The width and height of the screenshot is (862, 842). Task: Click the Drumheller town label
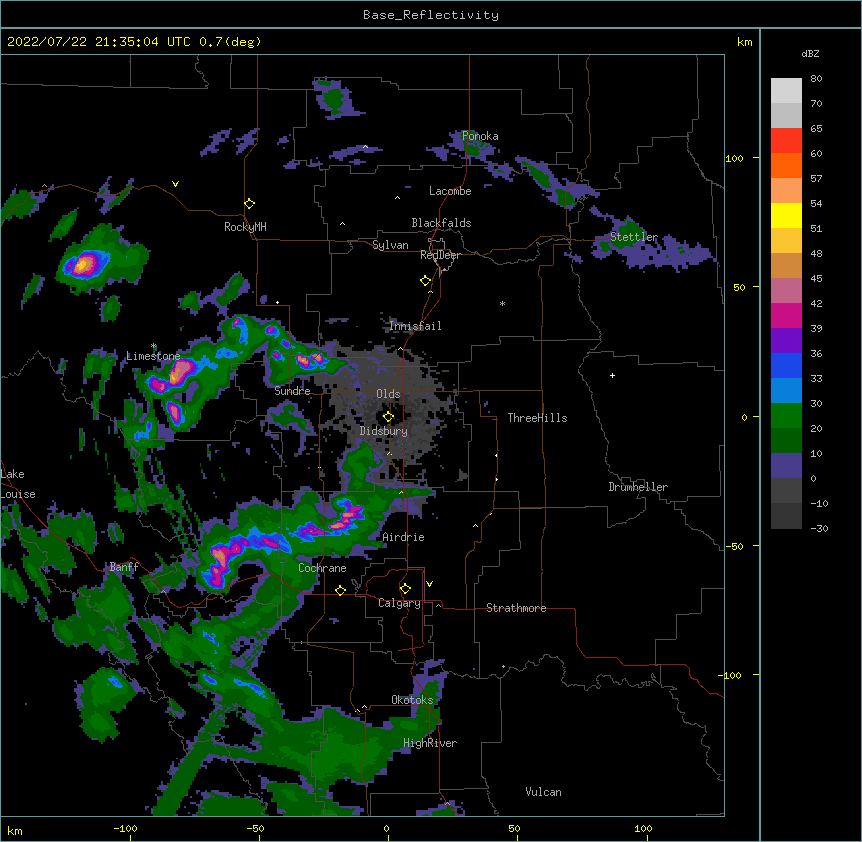638,487
